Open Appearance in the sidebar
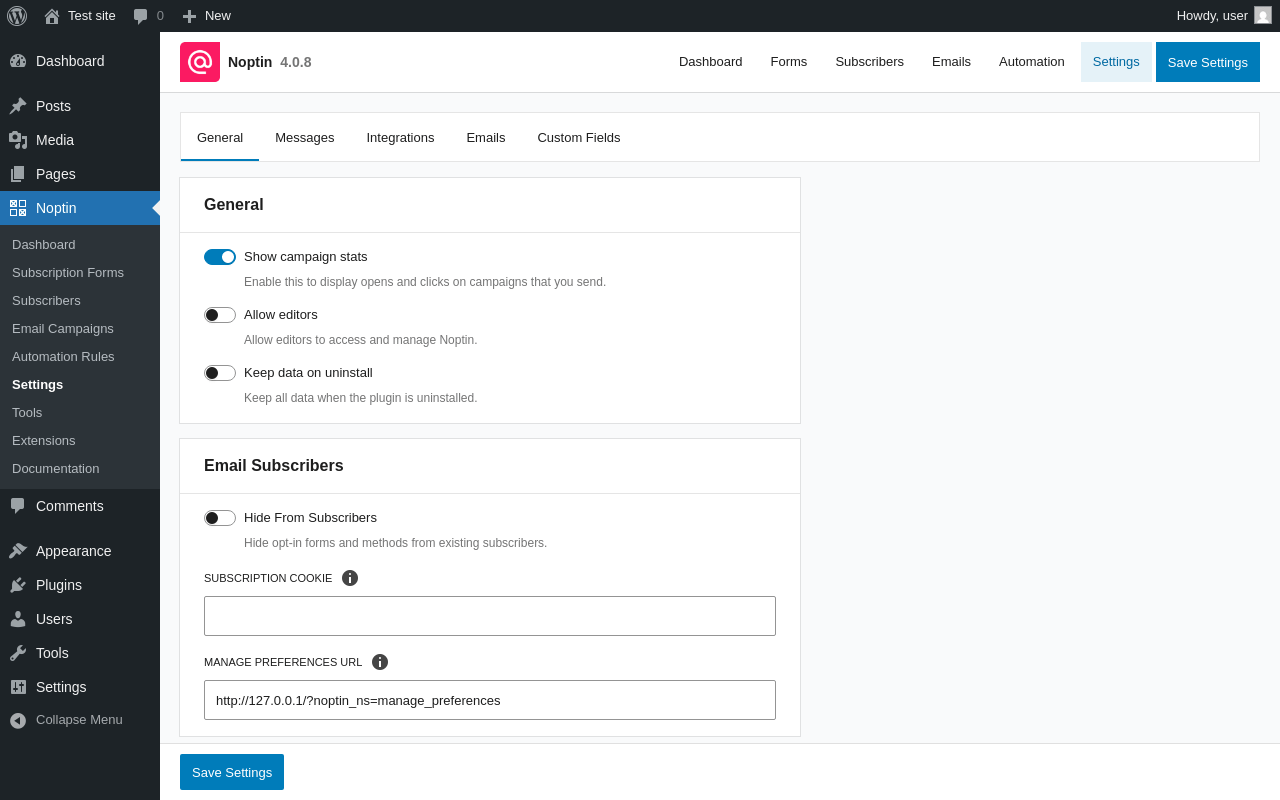 [73, 551]
